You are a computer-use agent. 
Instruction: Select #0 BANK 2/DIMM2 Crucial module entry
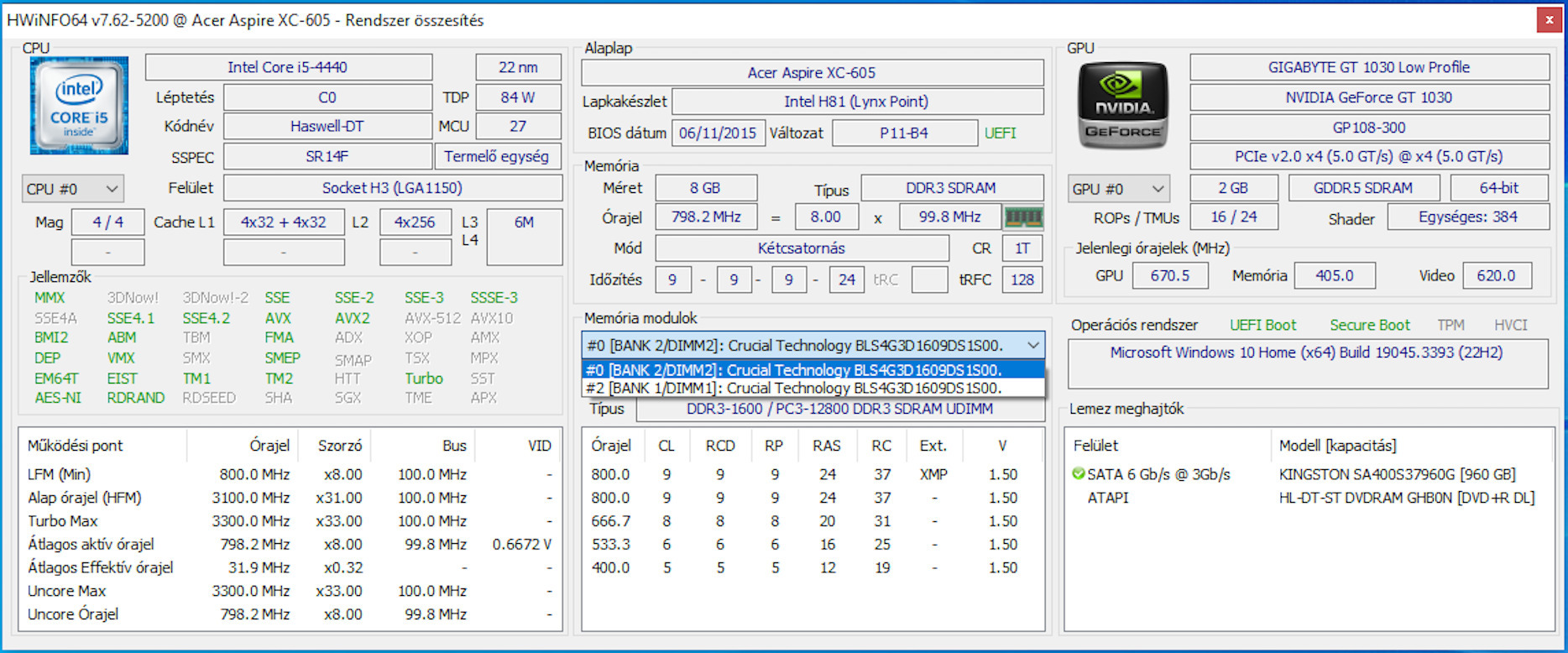click(x=813, y=369)
